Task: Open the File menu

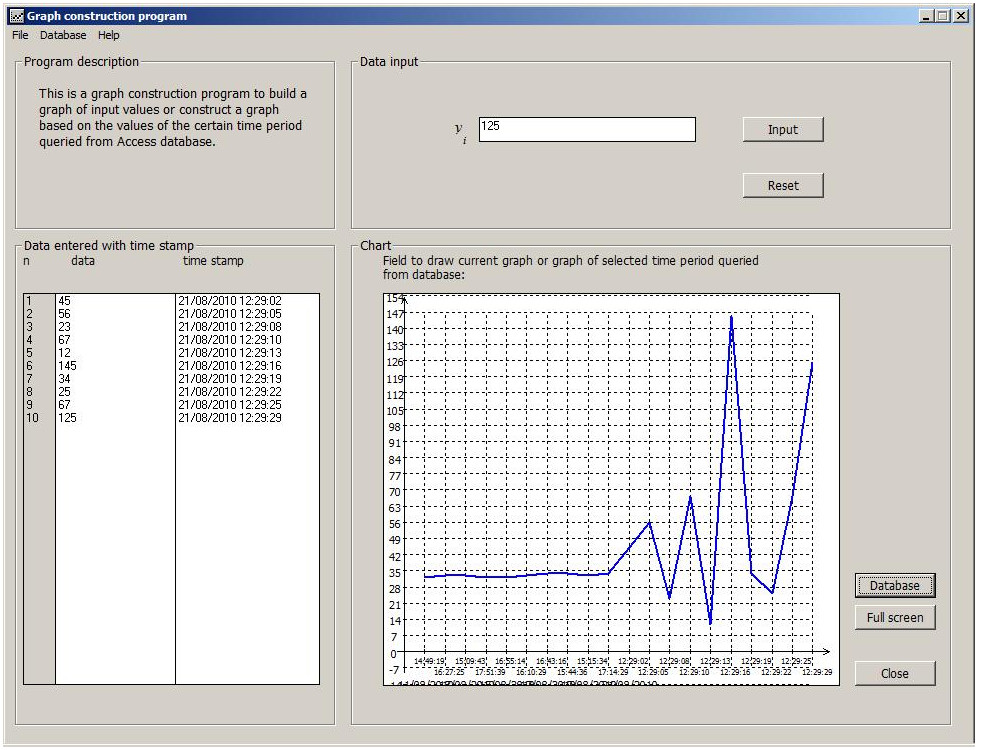Action: pyautogui.click(x=20, y=35)
